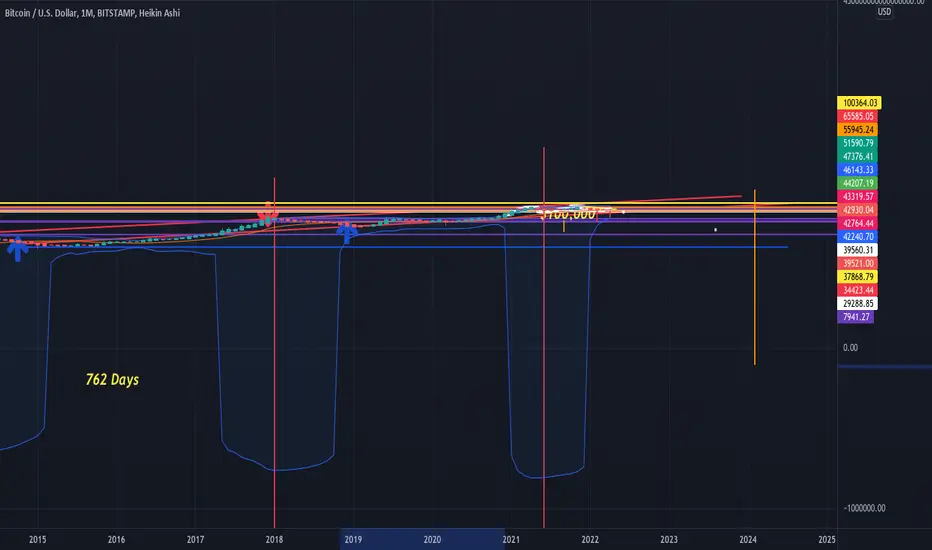The height and width of the screenshot is (550, 932).
Task: Select the blue 46143.33 price label
Action: (x=857, y=170)
